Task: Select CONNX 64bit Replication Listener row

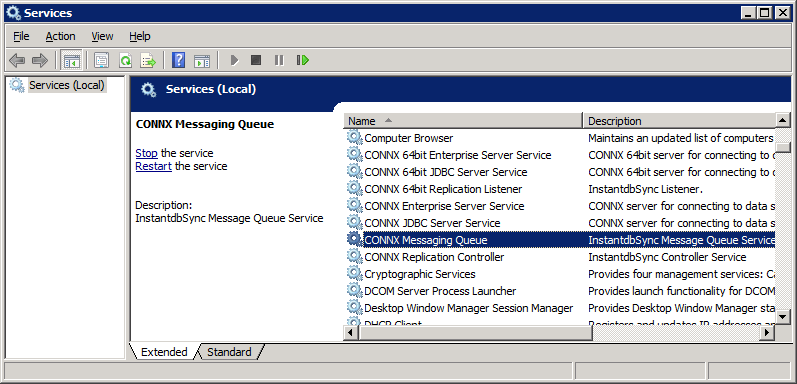Action: coord(559,189)
